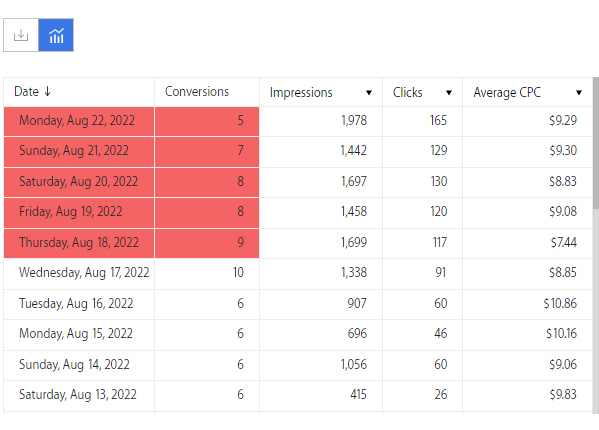Select the Sunday, Aug 21, 2022 red cell
Viewport: 599px width, 430px height.
[x=79, y=152]
